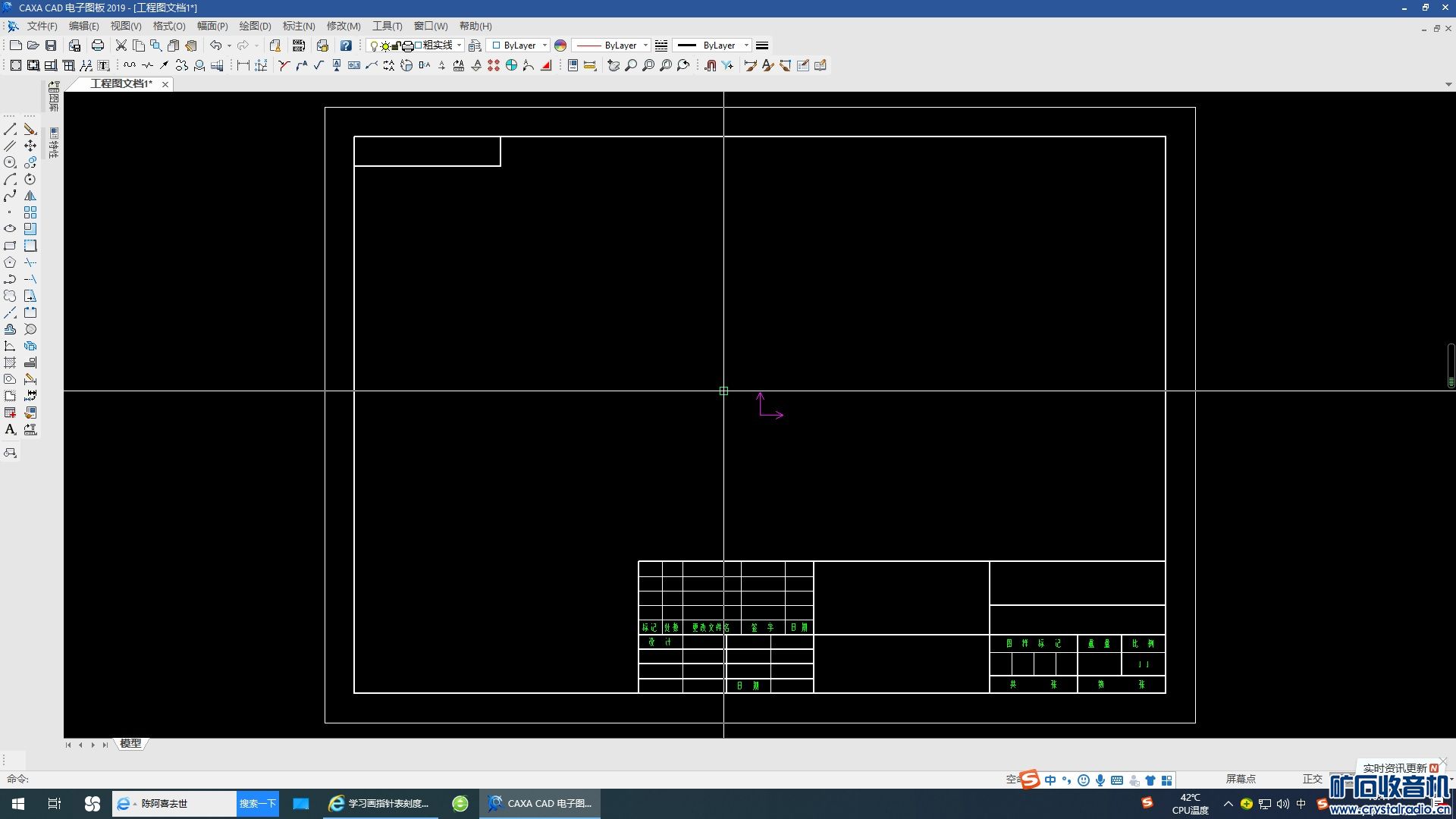Open Help using the question mark icon

point(346,45)
